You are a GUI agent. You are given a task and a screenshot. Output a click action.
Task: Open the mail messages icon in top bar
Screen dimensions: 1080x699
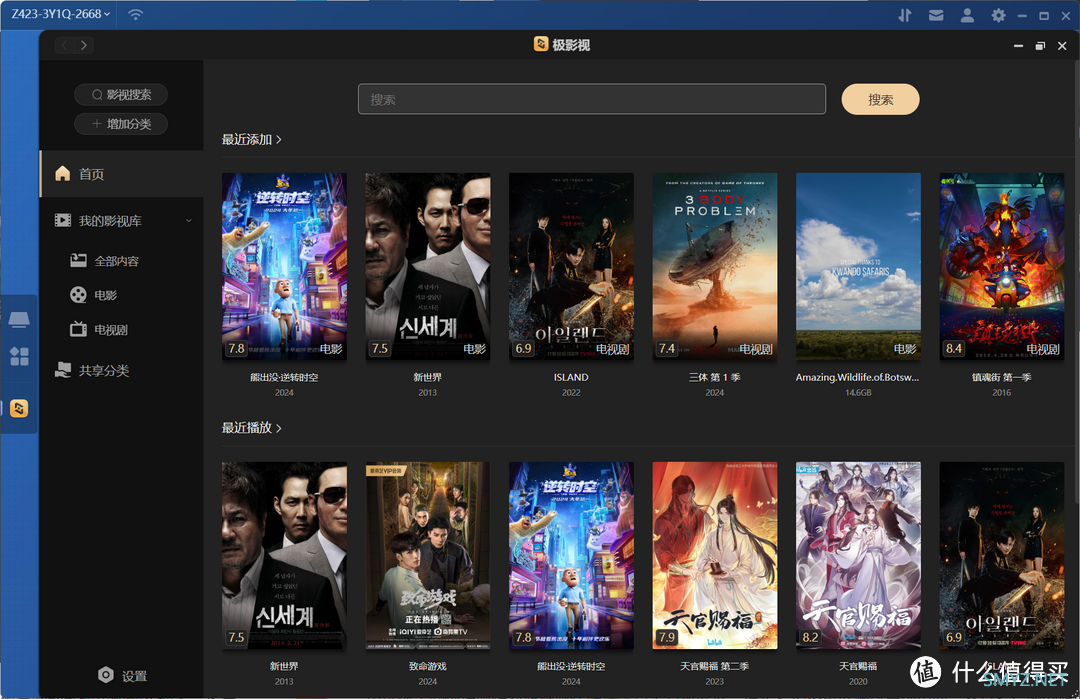tap(936, 15)
